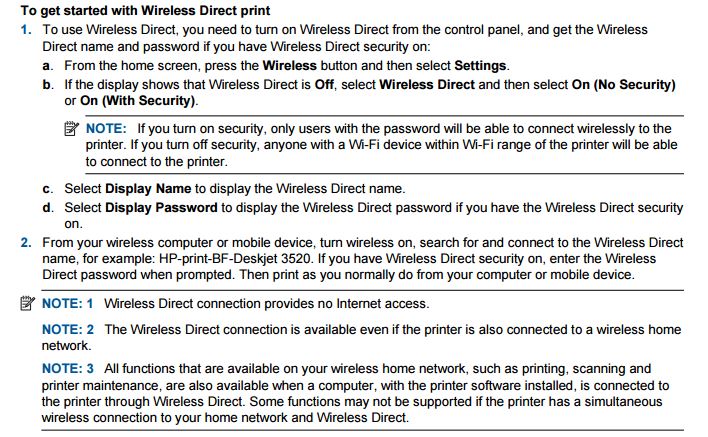Click the blue 'NOTE: 2' label
This screenshot has width=708, height=437.
[68, 329]
